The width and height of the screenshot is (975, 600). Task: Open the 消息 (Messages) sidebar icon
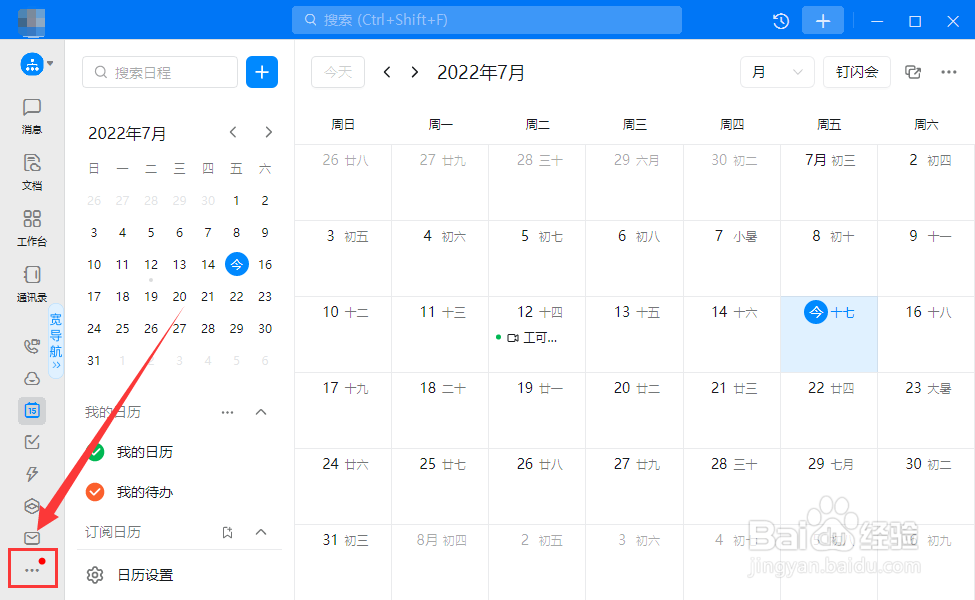pos(32,115)
